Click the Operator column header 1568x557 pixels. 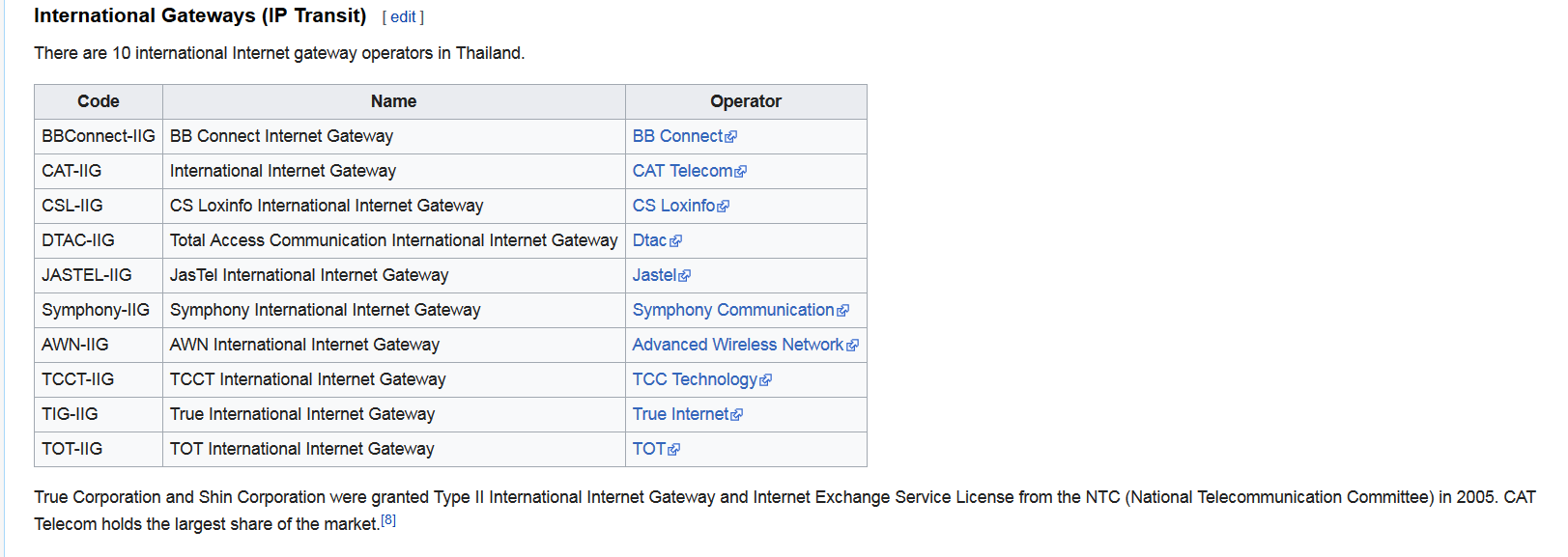pos(746,101)
